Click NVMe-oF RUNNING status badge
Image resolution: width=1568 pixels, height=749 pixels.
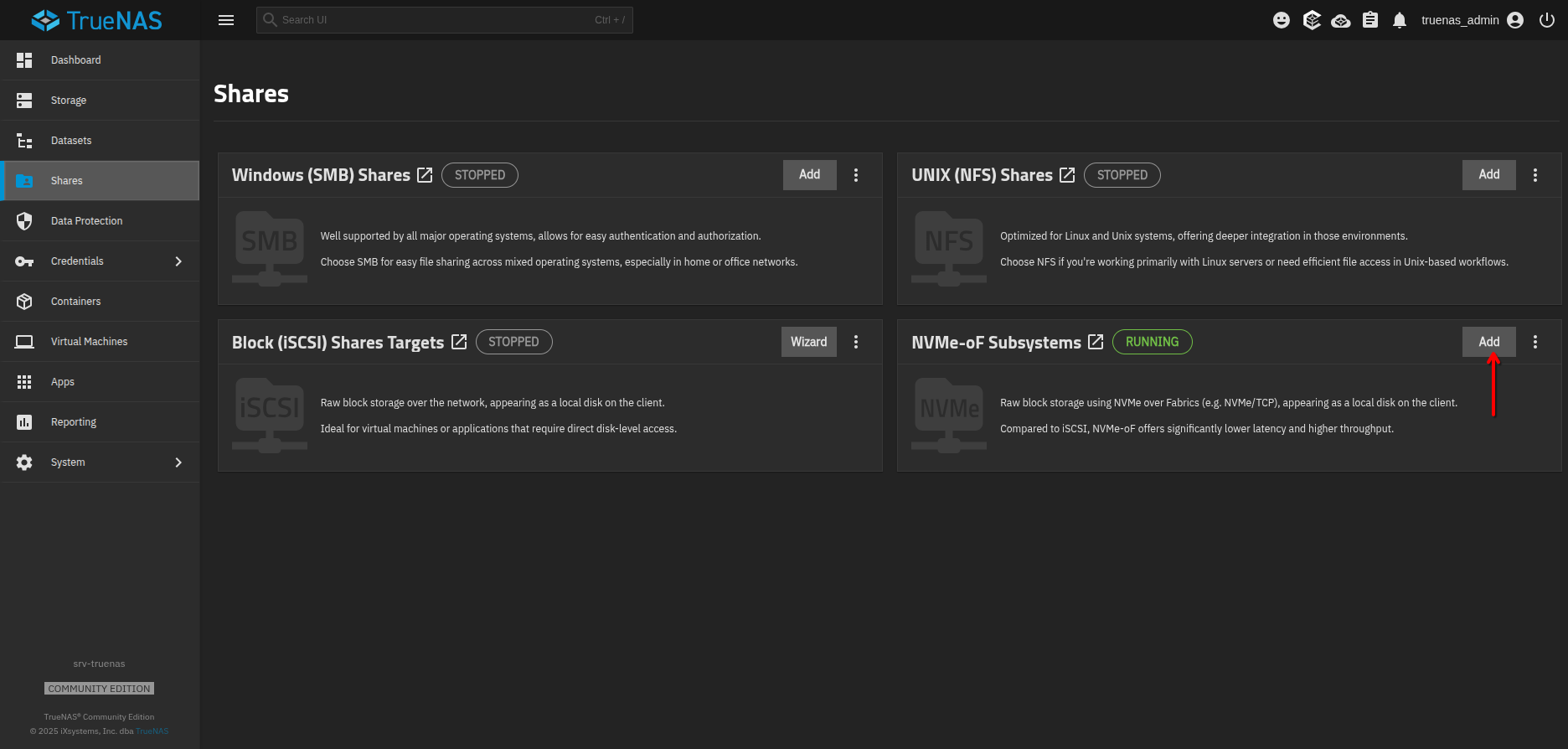point(1152,342)
